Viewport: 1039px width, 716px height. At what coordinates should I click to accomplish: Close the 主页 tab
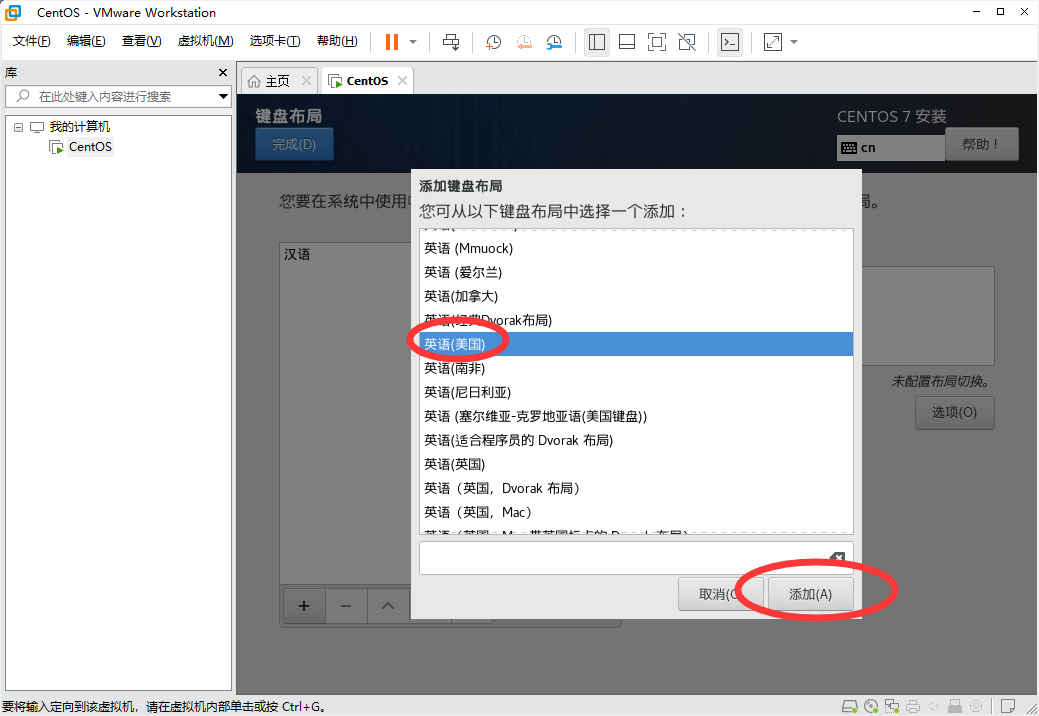[306, 81]
